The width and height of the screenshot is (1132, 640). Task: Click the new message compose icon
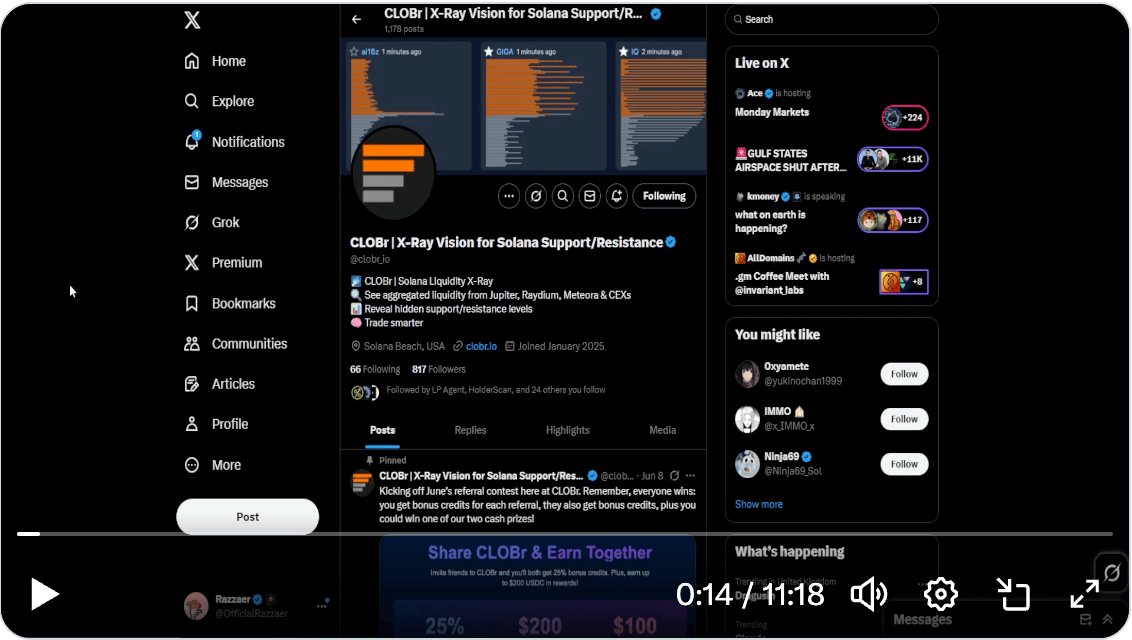point(1086,620)
